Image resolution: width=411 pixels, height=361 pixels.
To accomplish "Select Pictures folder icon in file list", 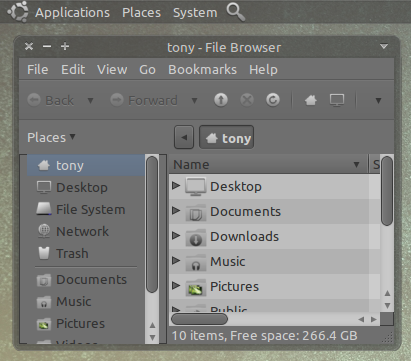I will click(195, 287).
